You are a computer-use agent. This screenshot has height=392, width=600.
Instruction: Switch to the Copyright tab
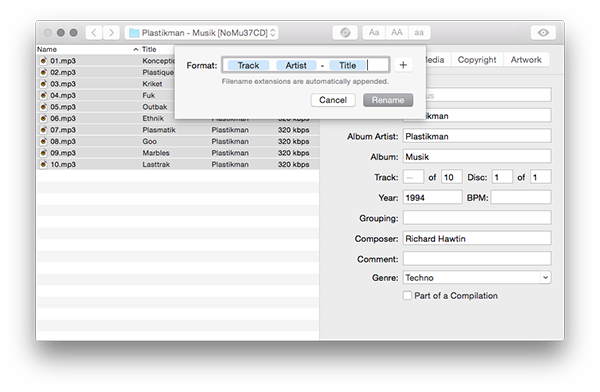477,60
